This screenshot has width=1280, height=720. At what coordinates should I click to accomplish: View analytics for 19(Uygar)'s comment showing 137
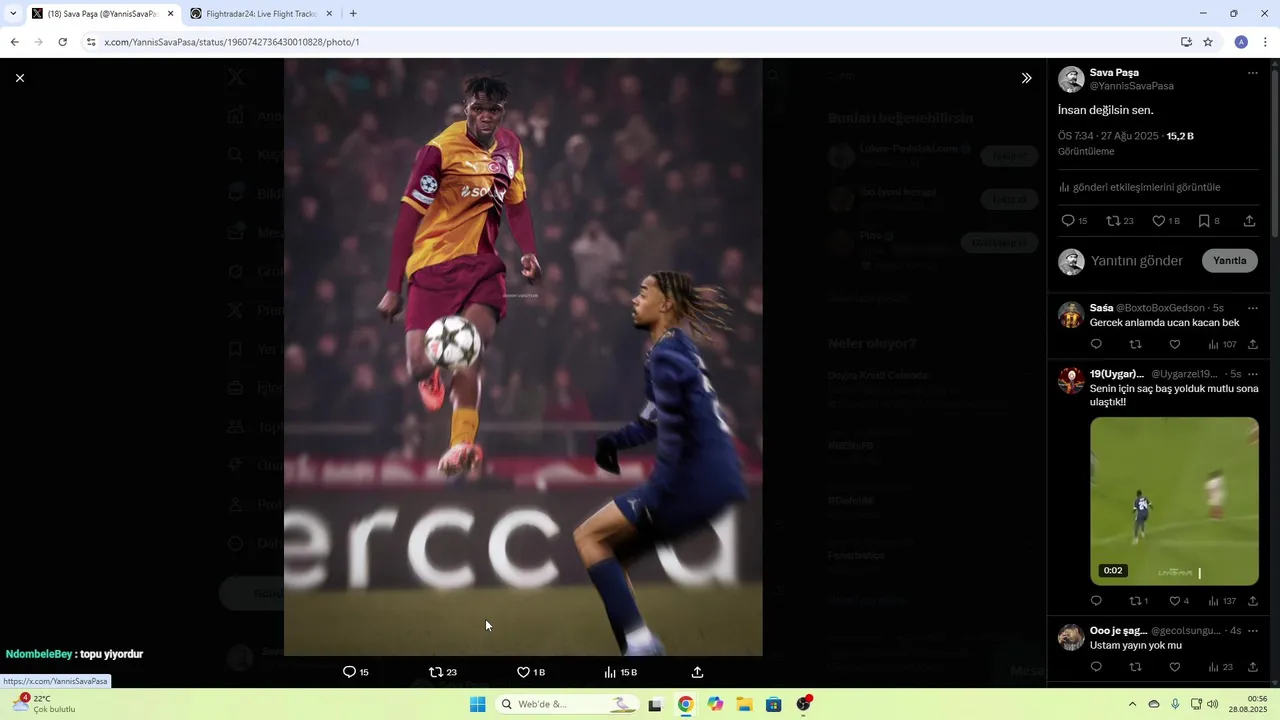coord(1222,601)
